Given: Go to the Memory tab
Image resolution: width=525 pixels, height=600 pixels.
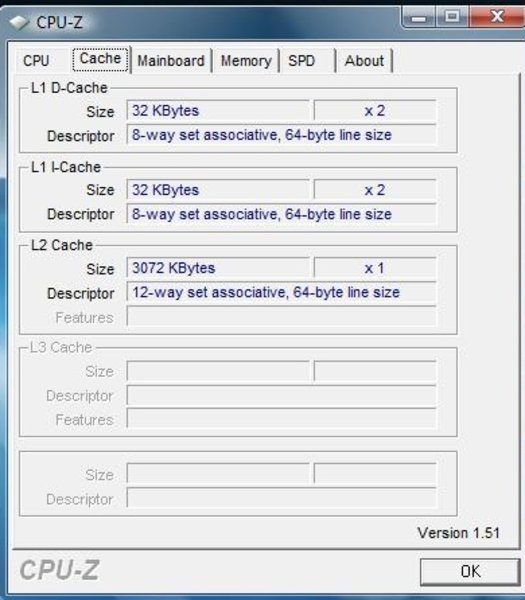Looking at the screenshot, I should click(246, 60).
